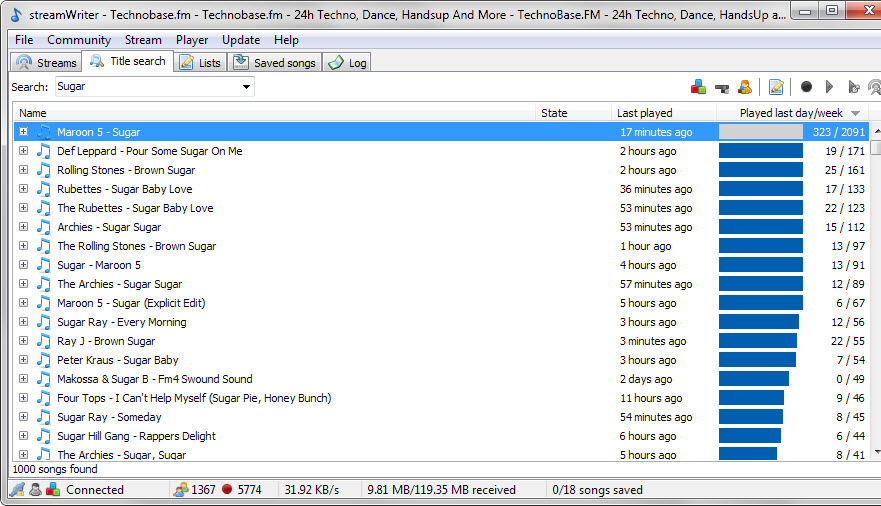Click the '2 days ago' last played cell
Image resolution: width=881 pixels, height=506 pixels.
point(646,379)
